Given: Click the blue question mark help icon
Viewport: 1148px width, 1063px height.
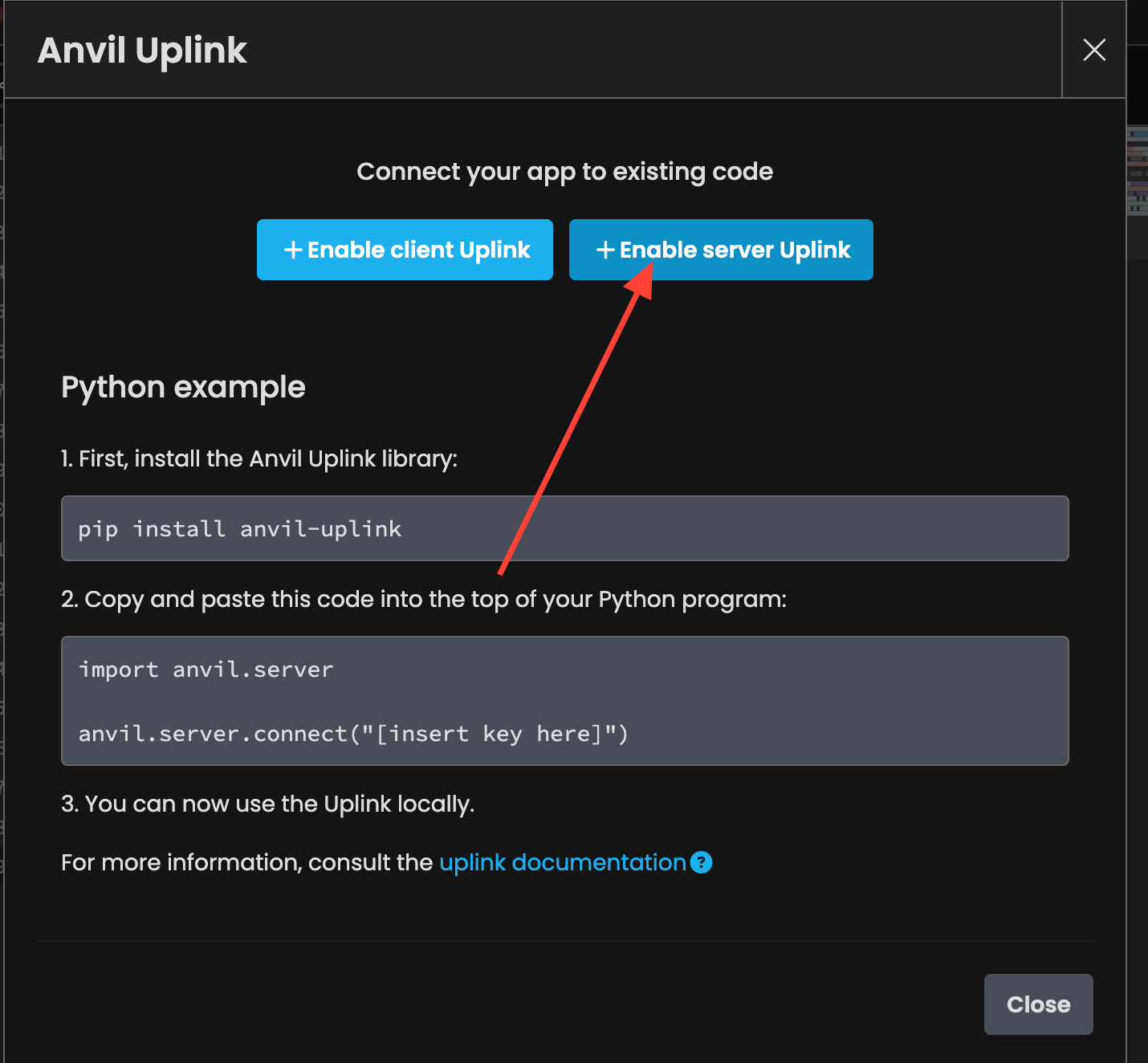Looking at the screenshot, I should pyautogui.click(x=701, y=862).
